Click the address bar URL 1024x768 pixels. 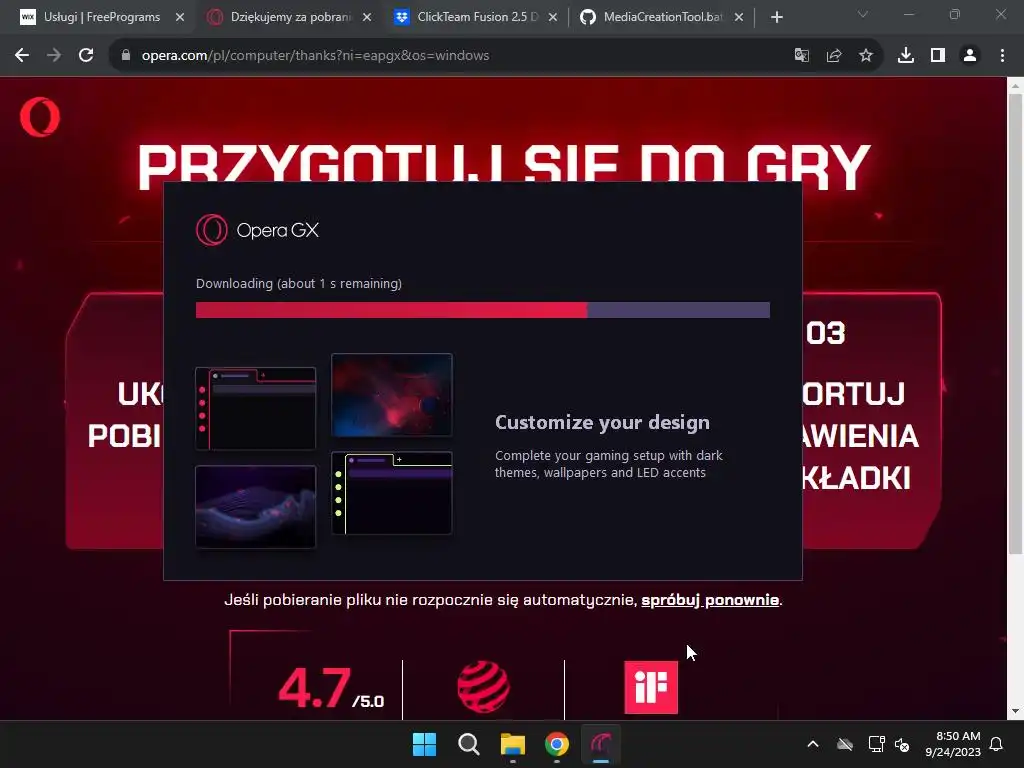(315, 56)
